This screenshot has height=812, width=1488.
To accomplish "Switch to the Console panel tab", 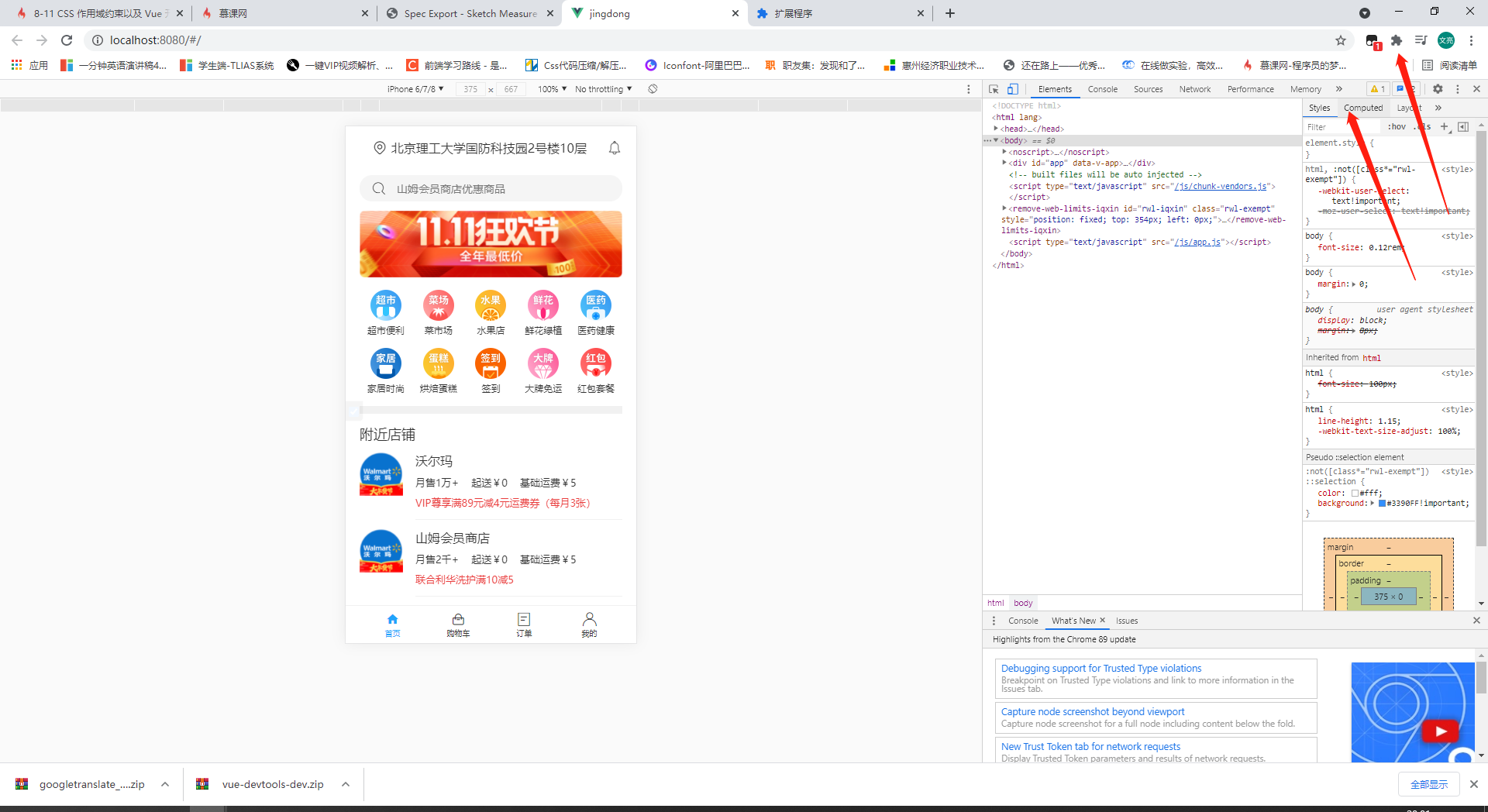I will click(x=1102, y=89).
